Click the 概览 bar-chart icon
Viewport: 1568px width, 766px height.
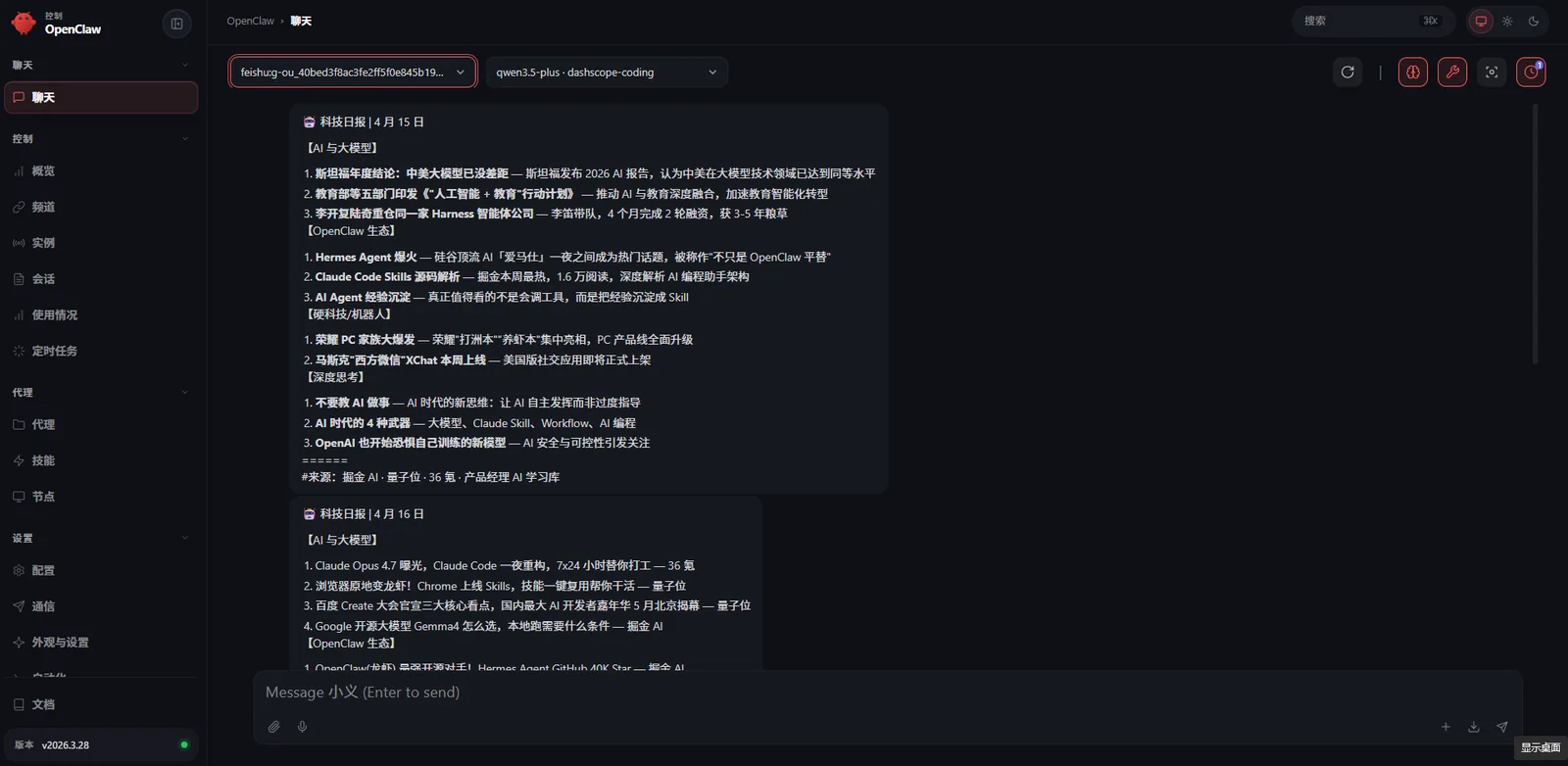(x=19, y=171)
